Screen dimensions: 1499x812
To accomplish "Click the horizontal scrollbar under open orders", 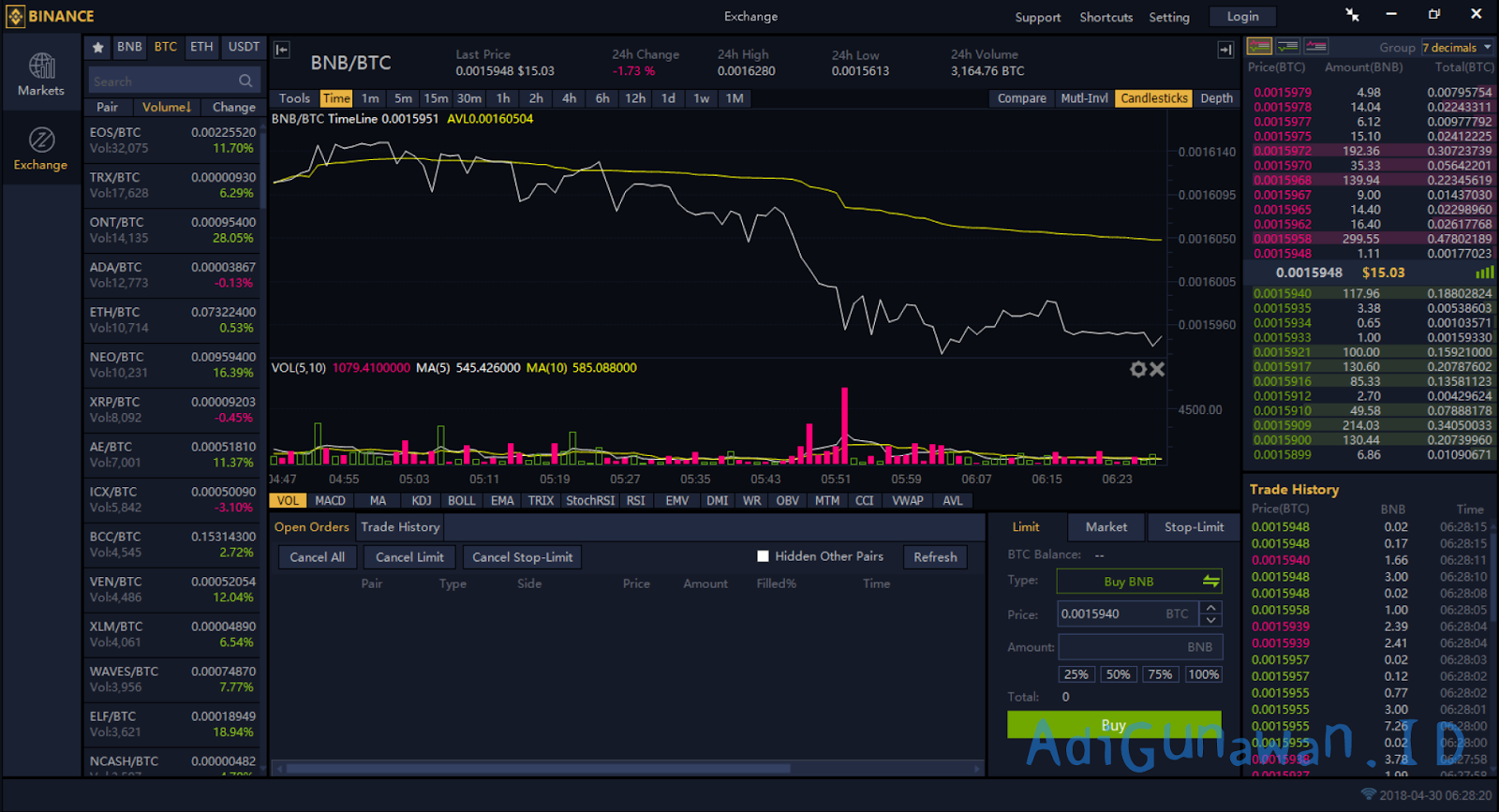I will (x=538, y=769).
